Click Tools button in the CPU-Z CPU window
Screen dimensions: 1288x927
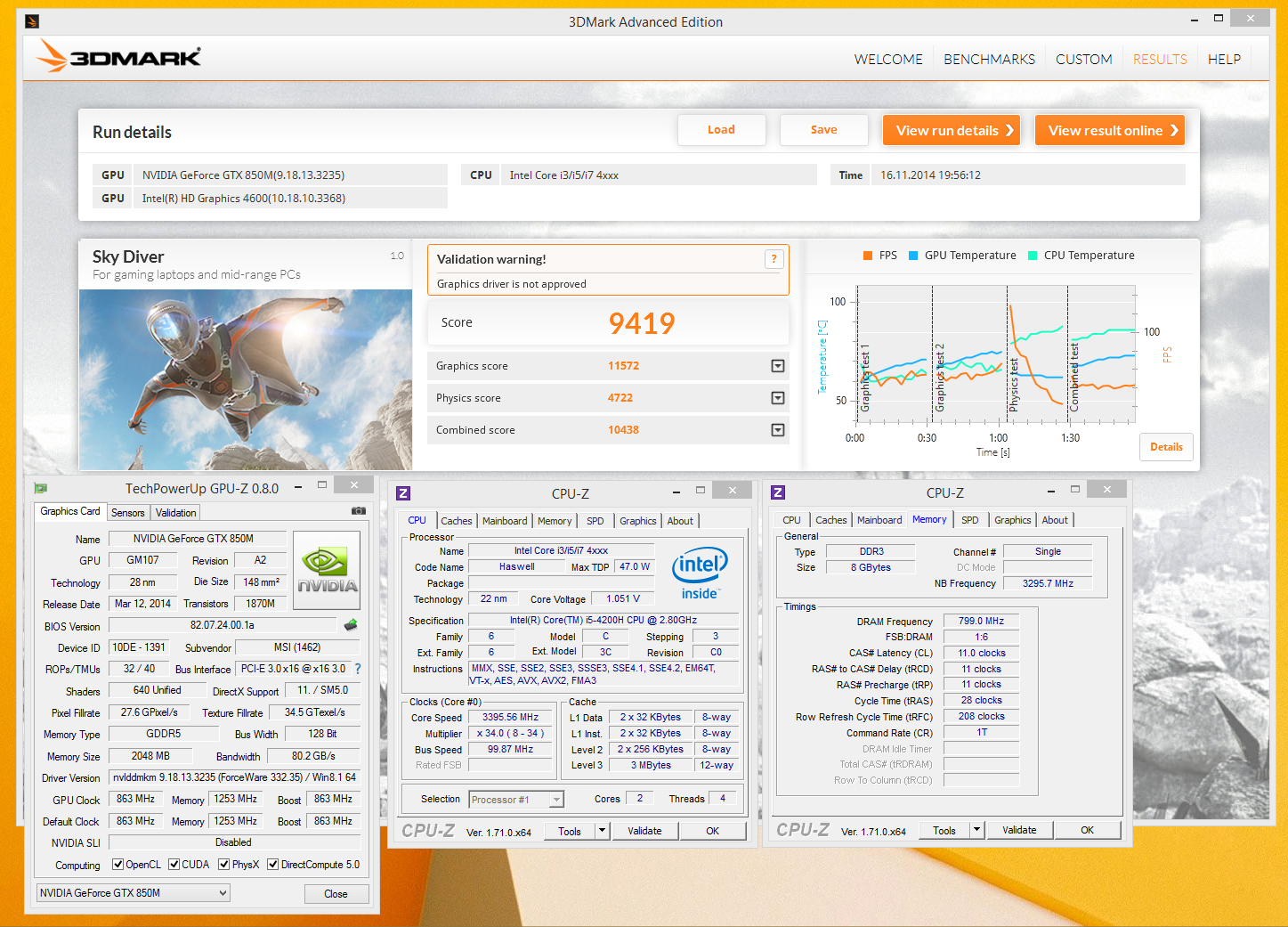click(x=570, y=831)
